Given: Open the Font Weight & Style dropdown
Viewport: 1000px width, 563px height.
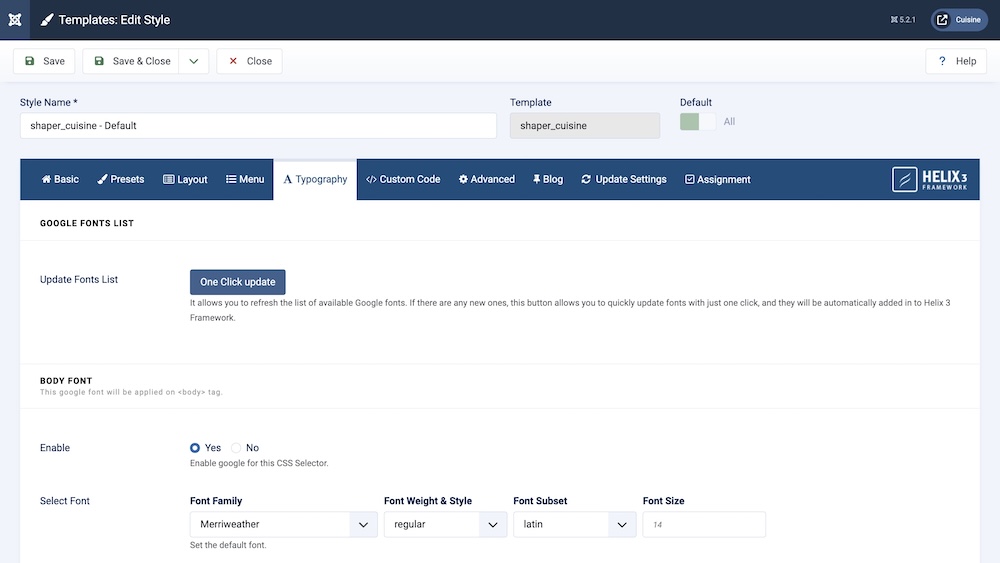Looking at the screenshot, I should point(445,524).
